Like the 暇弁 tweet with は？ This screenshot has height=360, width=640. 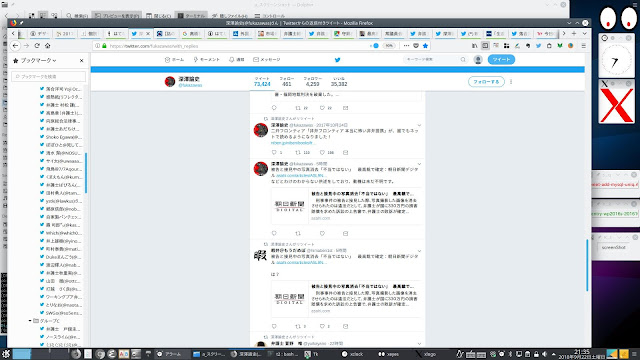click(322, 326)
